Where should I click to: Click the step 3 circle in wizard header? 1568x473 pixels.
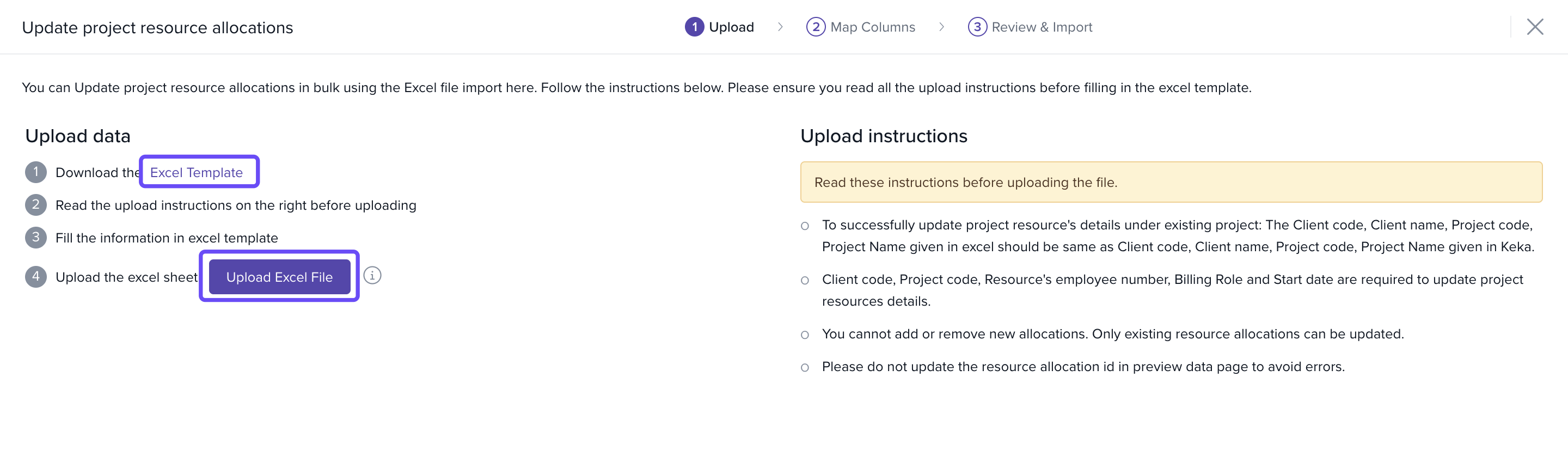pos(977,27)
